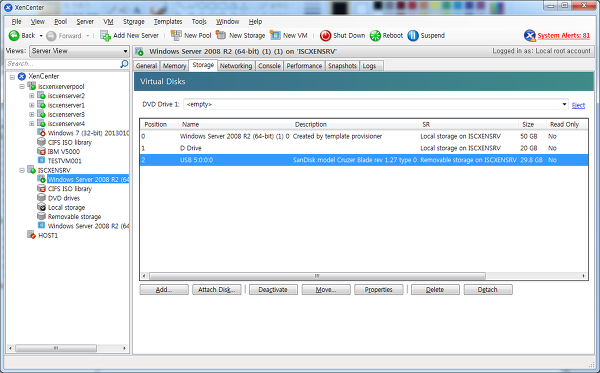600x373 pixels.
Task: Open the Server View dropdown
Action: tap(80, 51)
